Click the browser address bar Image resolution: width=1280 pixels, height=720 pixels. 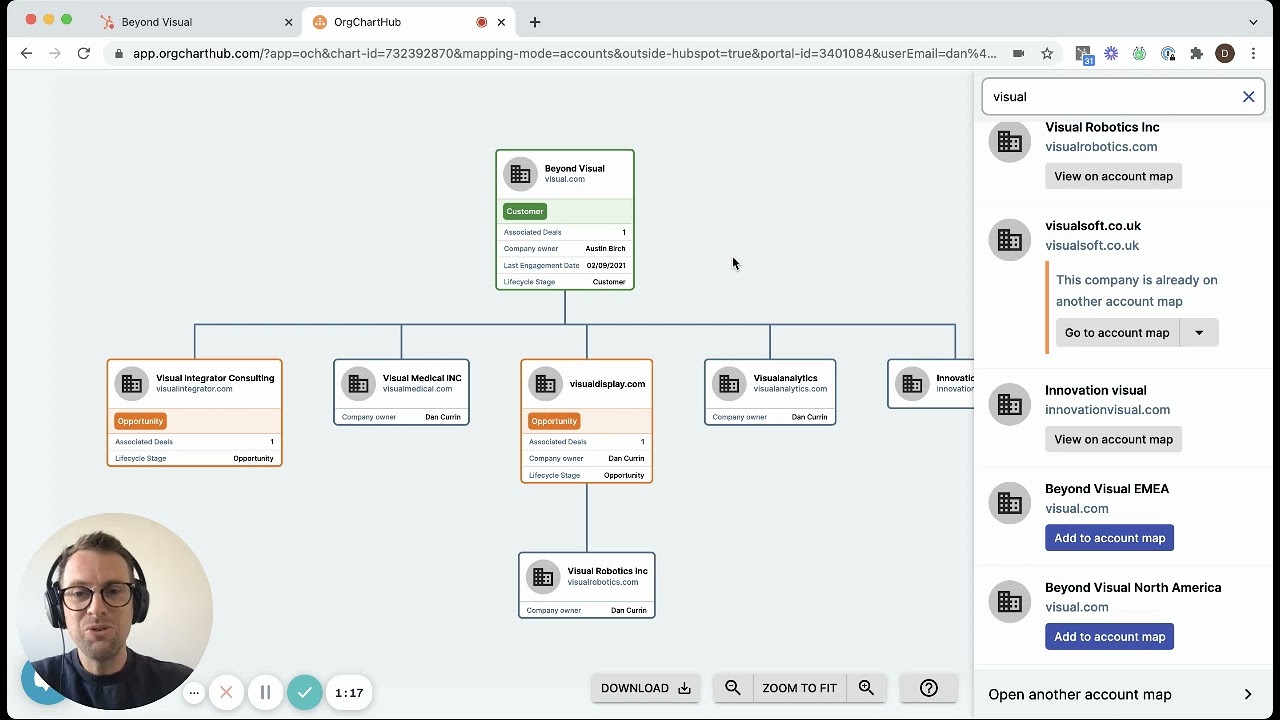click(565, 54)
